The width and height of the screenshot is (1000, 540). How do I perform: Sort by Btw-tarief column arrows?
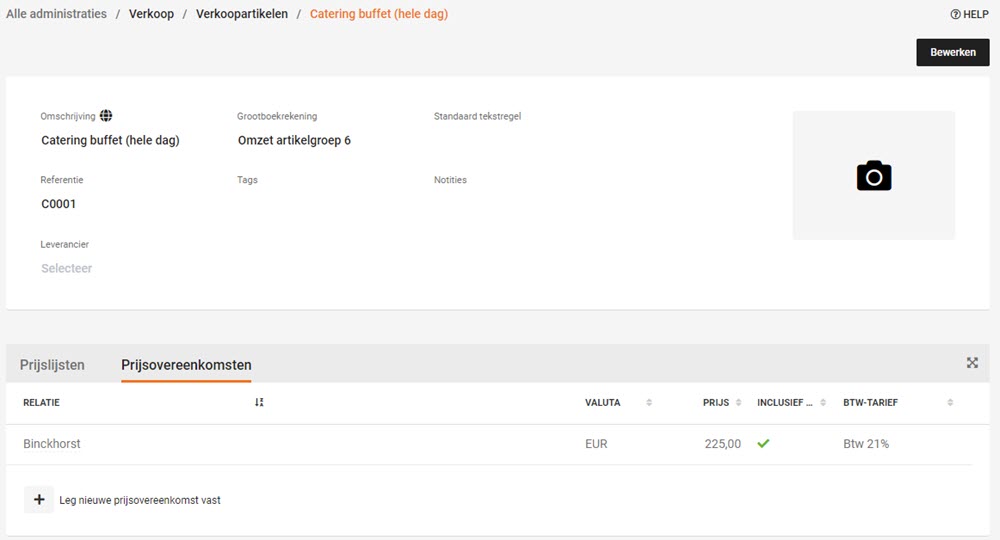click(x=950, y=402)
